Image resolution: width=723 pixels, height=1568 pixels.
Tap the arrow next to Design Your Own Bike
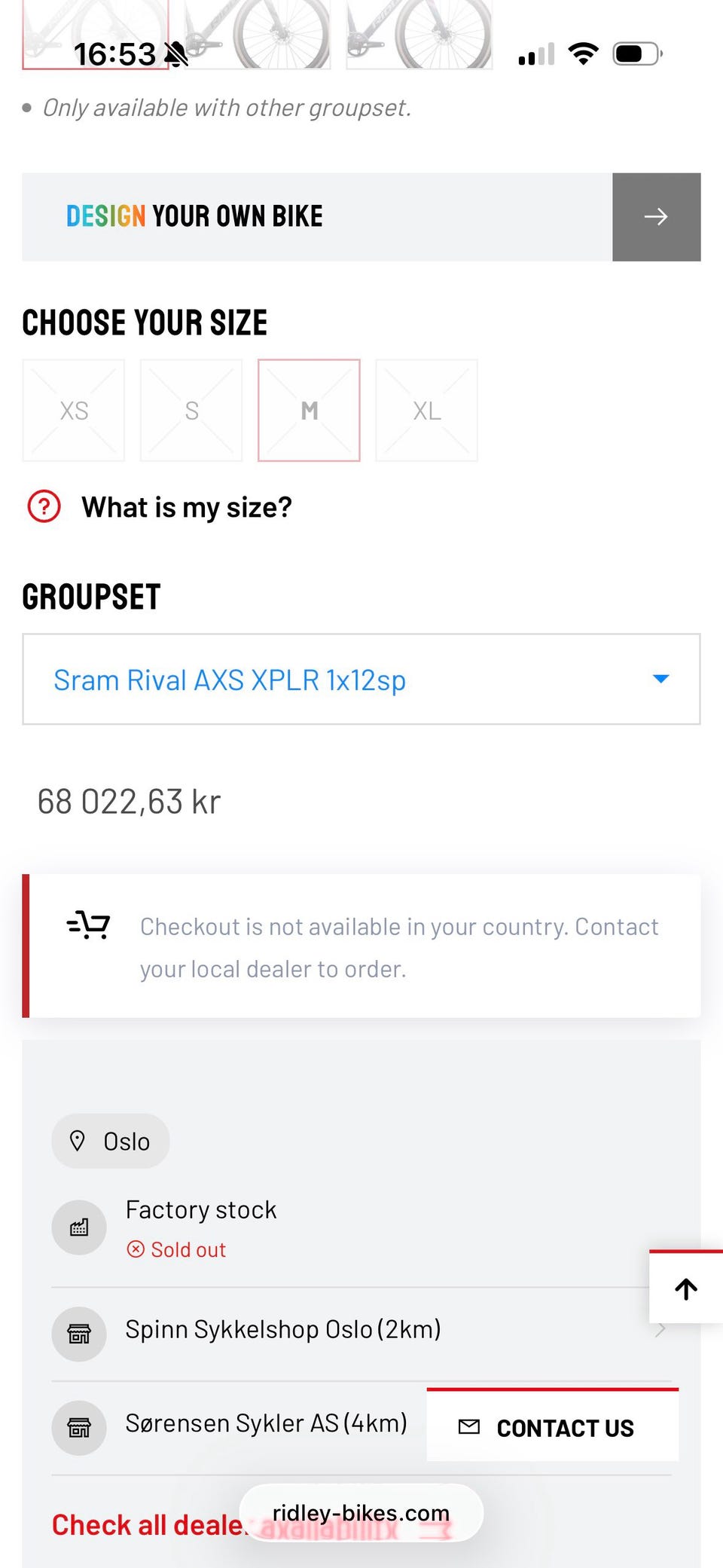(656, 217)
